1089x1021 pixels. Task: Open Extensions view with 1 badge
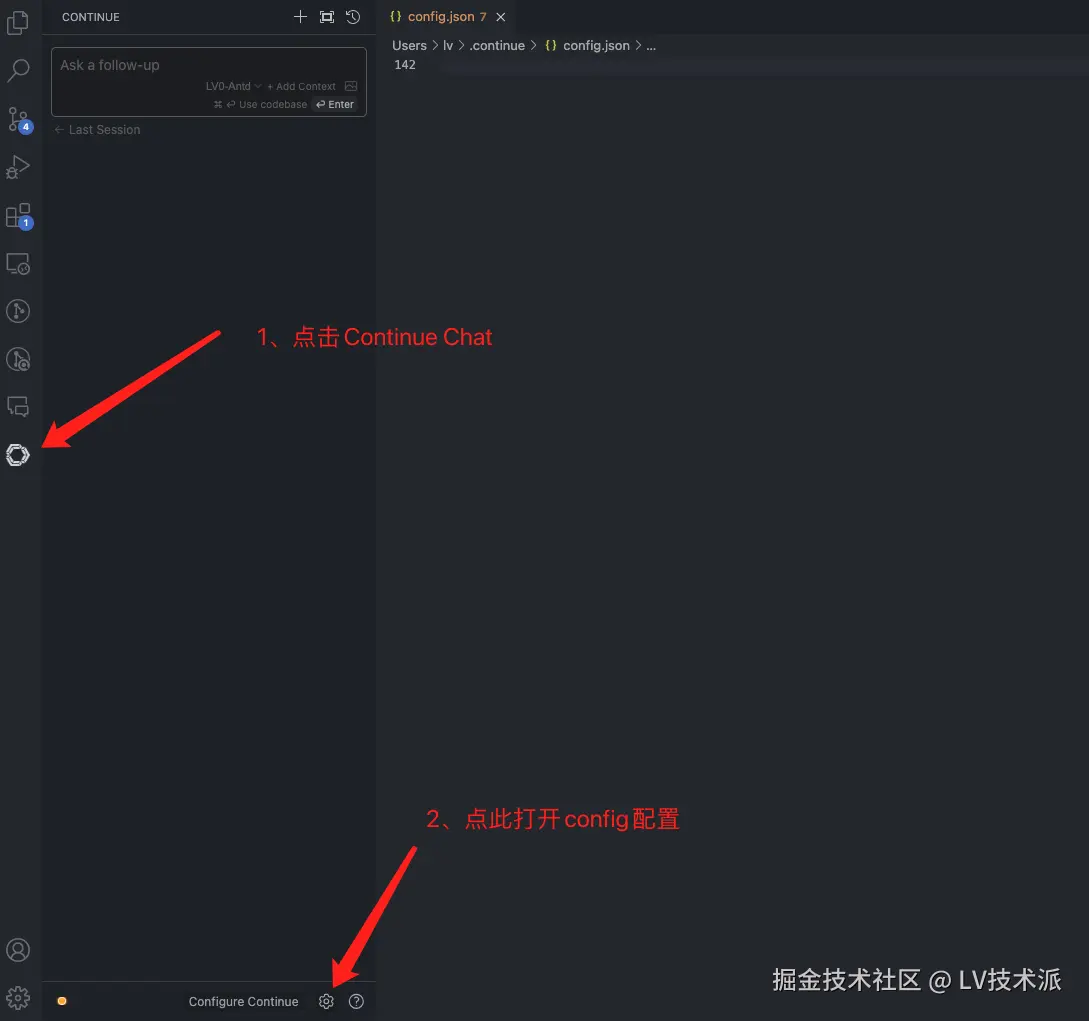tap(19, 216)
